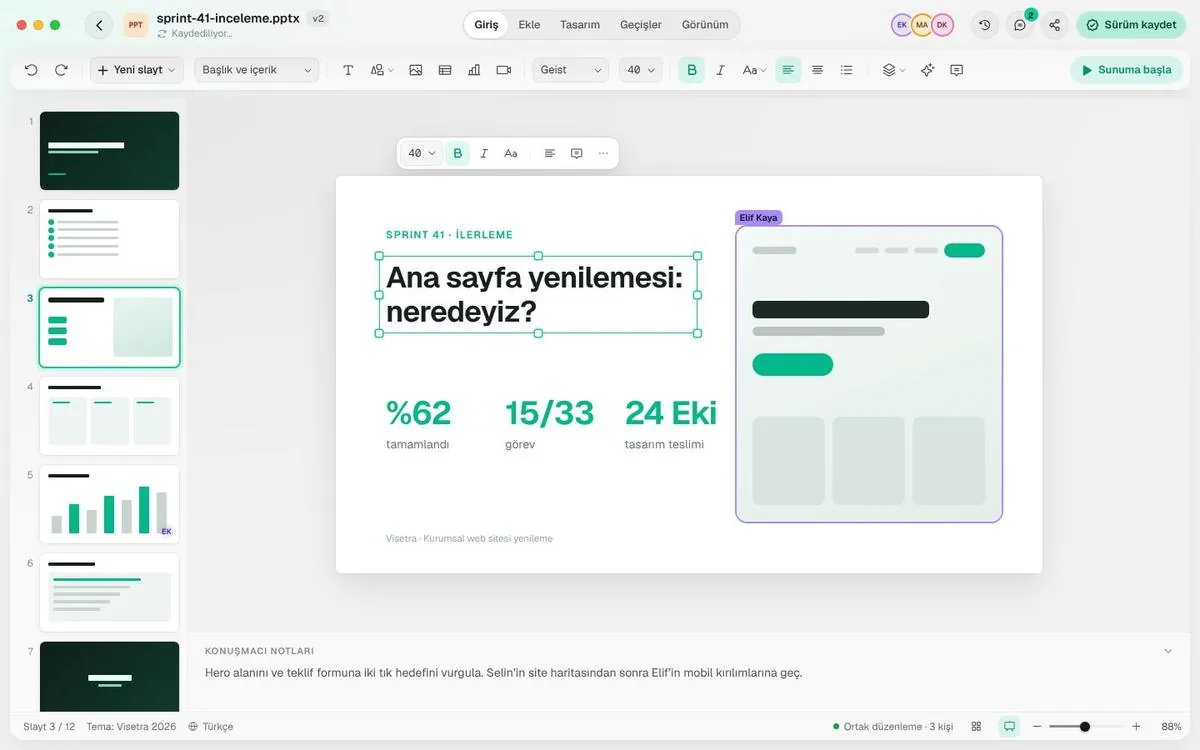Click italic in the floating text toolbar
The image size is (1200, 750).
click(x=484, y=153)
